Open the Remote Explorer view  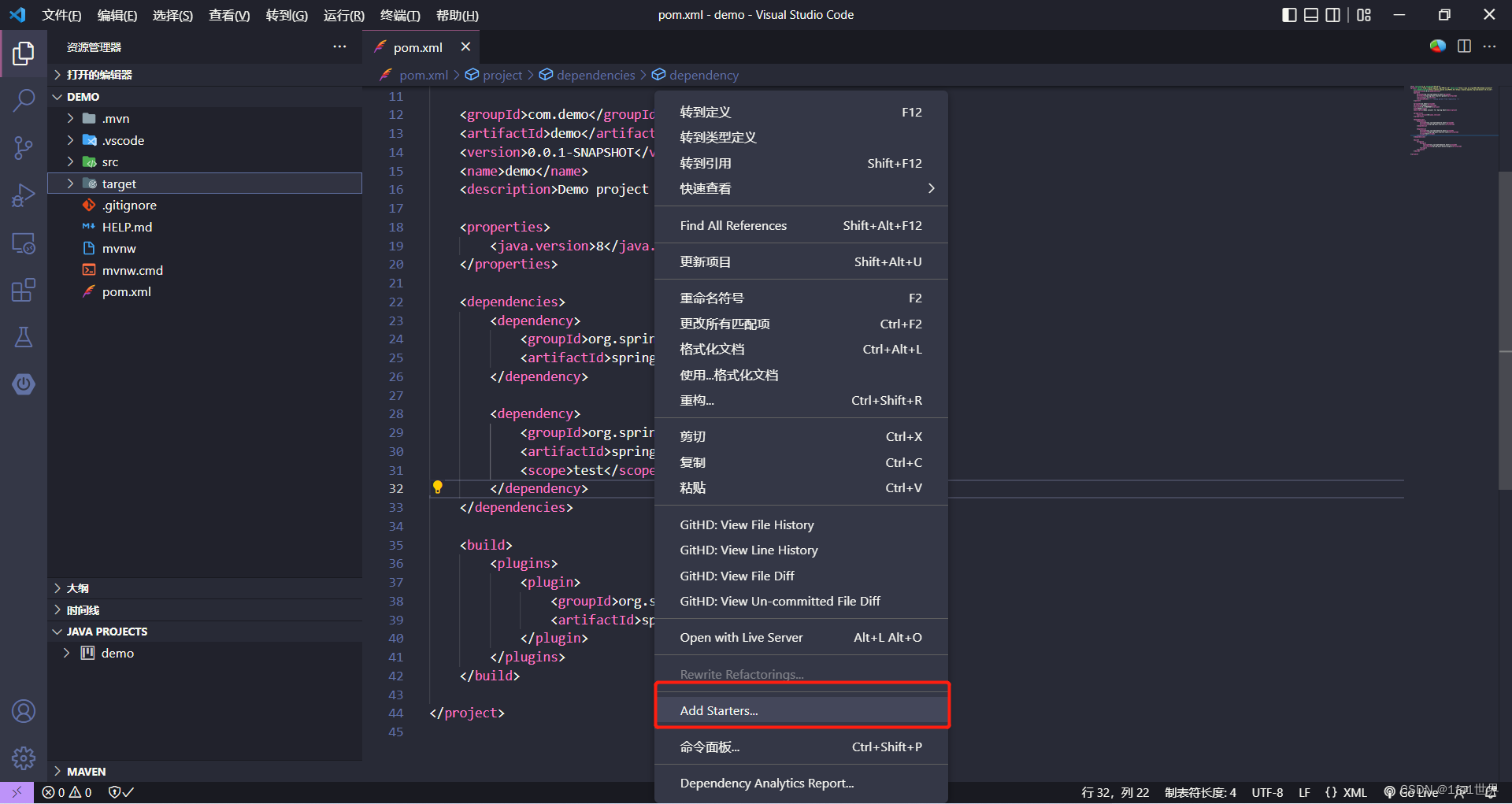tap(24, 243)
